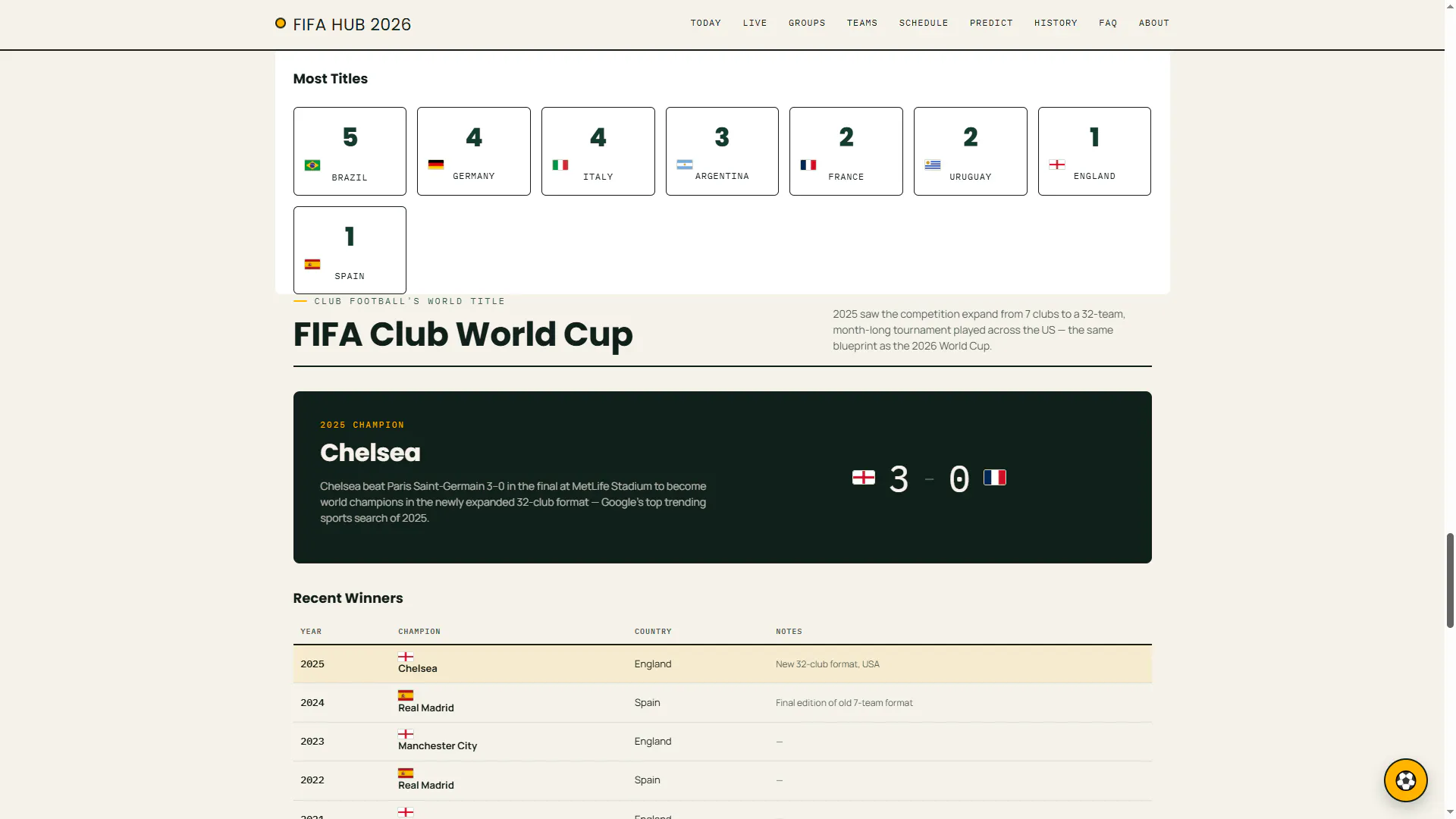Click the Chelsea heading in champion banner
1456x819 pixels.
pos(370,453)
